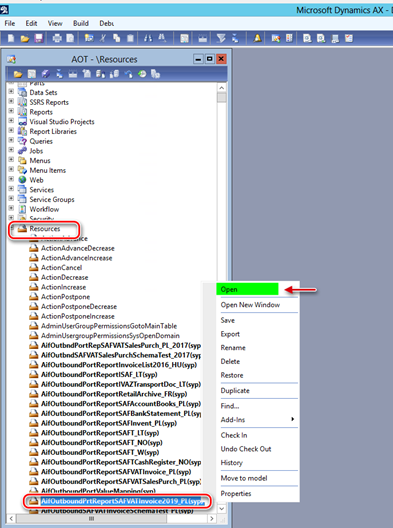
Task: Click the Queries node icon with question mark
Action: [22, 141]
